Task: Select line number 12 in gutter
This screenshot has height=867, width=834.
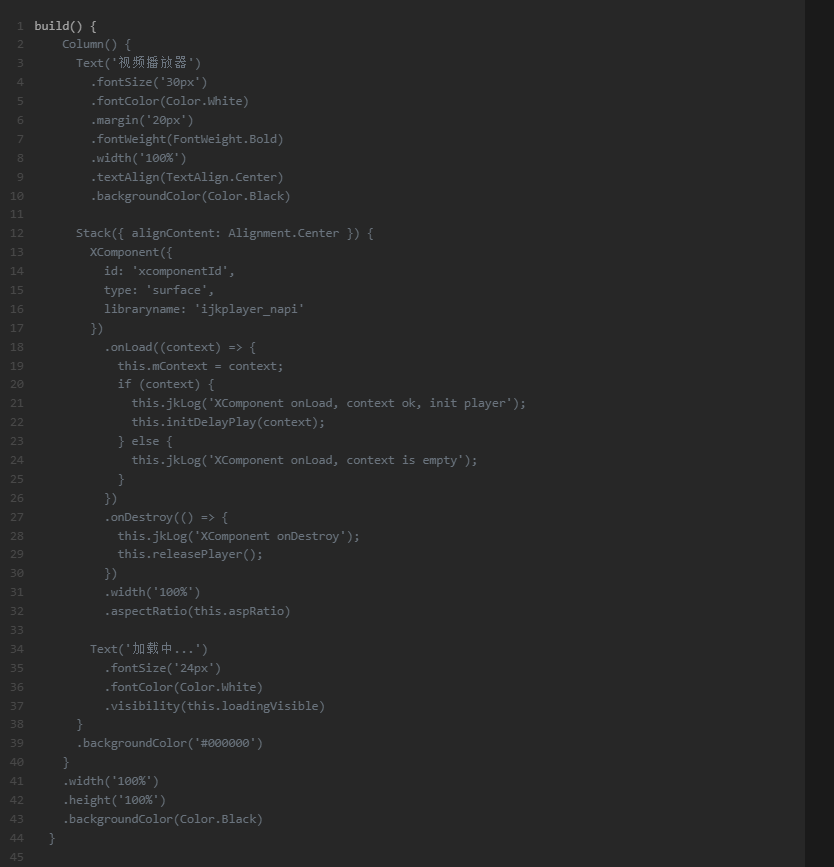Action: pyautogui.click(x=17, y=233)
